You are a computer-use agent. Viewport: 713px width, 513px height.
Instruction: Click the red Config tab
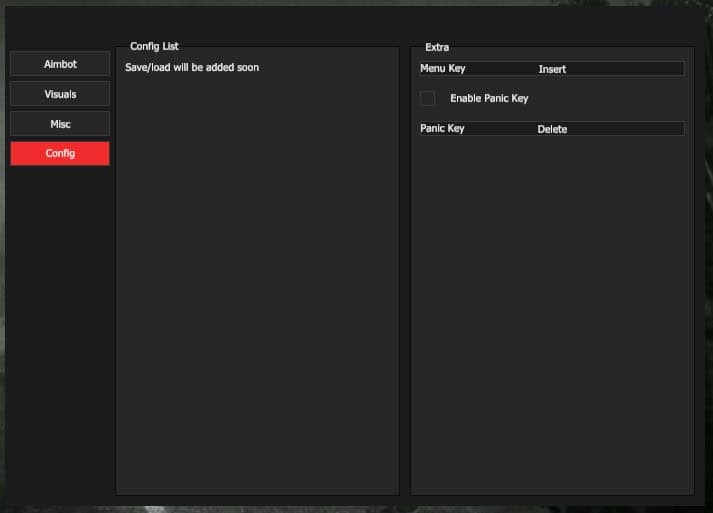(x=60, y=154)
